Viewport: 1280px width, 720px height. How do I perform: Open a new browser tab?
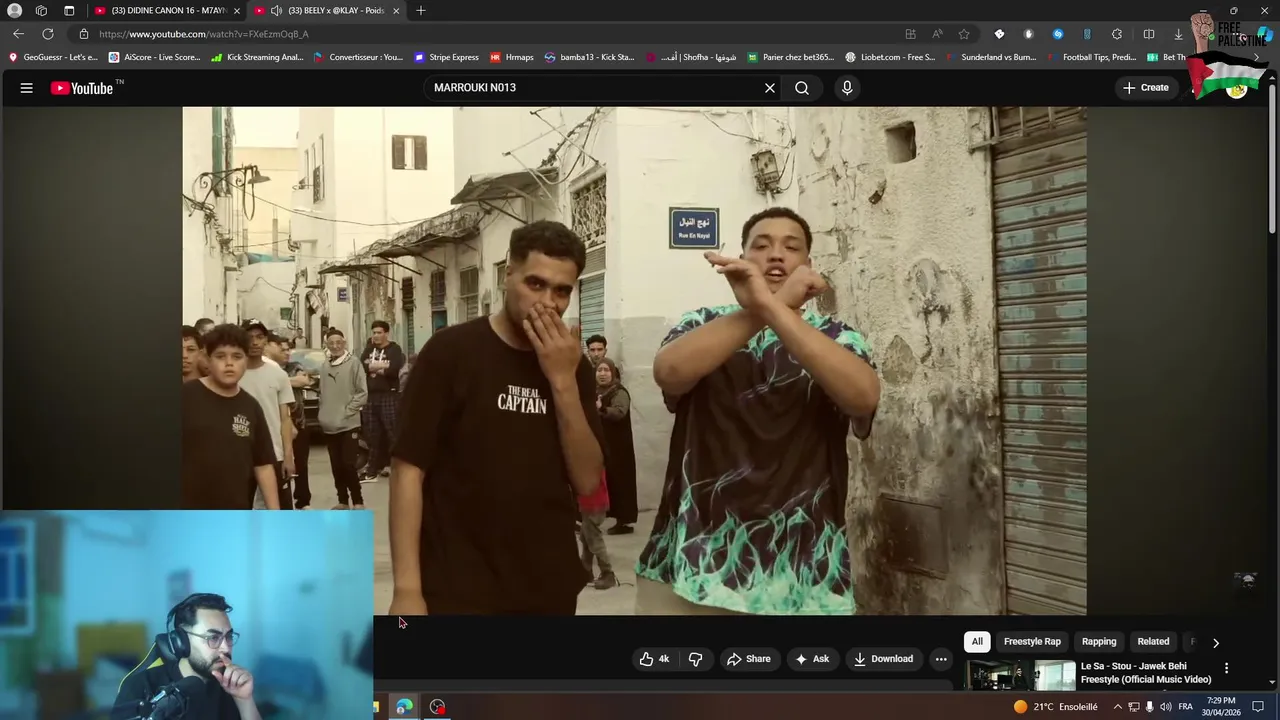click(x=421, y=11)
